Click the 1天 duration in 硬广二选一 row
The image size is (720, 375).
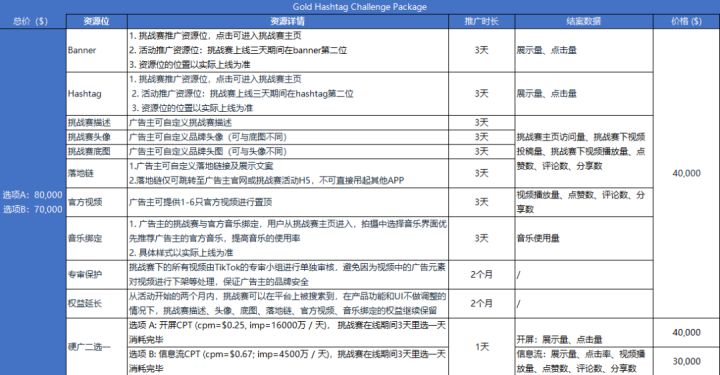(482, 347)
